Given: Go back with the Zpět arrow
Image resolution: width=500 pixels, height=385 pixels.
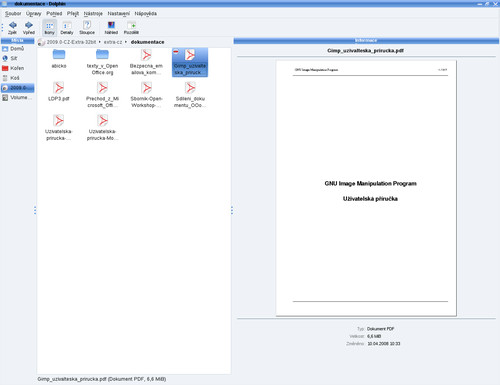Looking at the screenshot, I should point(13,28).
